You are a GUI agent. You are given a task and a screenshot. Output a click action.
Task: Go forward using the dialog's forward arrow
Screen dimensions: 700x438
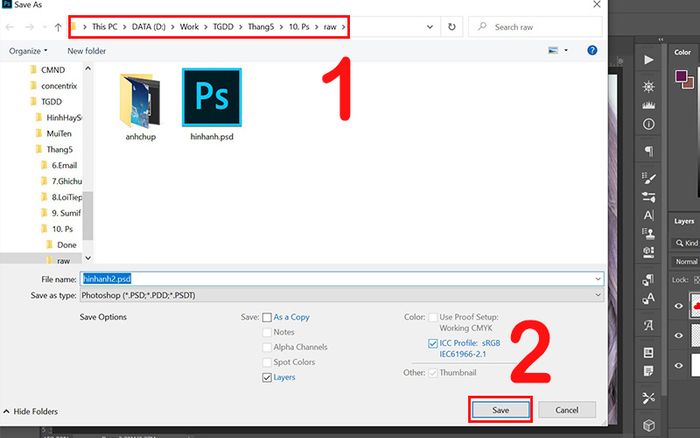point(29,27)
